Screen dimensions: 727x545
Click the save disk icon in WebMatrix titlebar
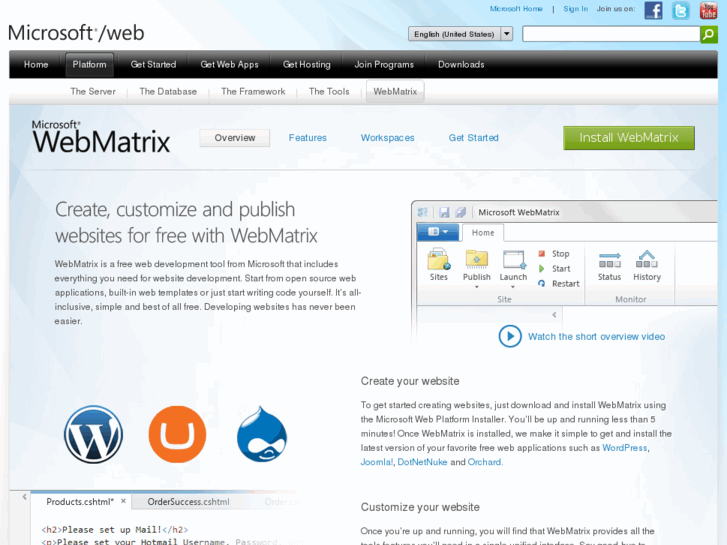click(x=444, y=212)
